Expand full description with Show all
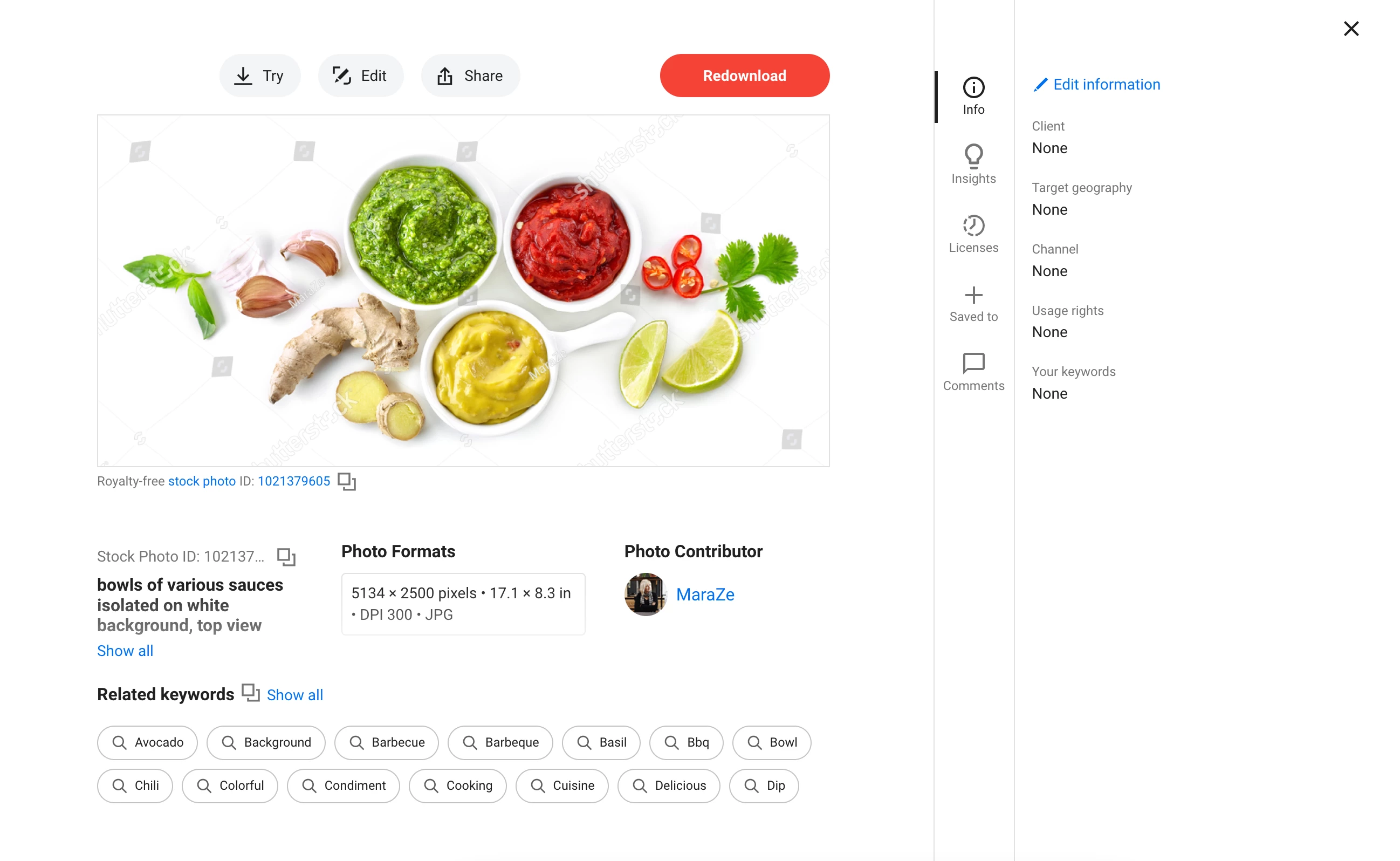Screen dimensions: 1400x861 [x=125, y=650]
